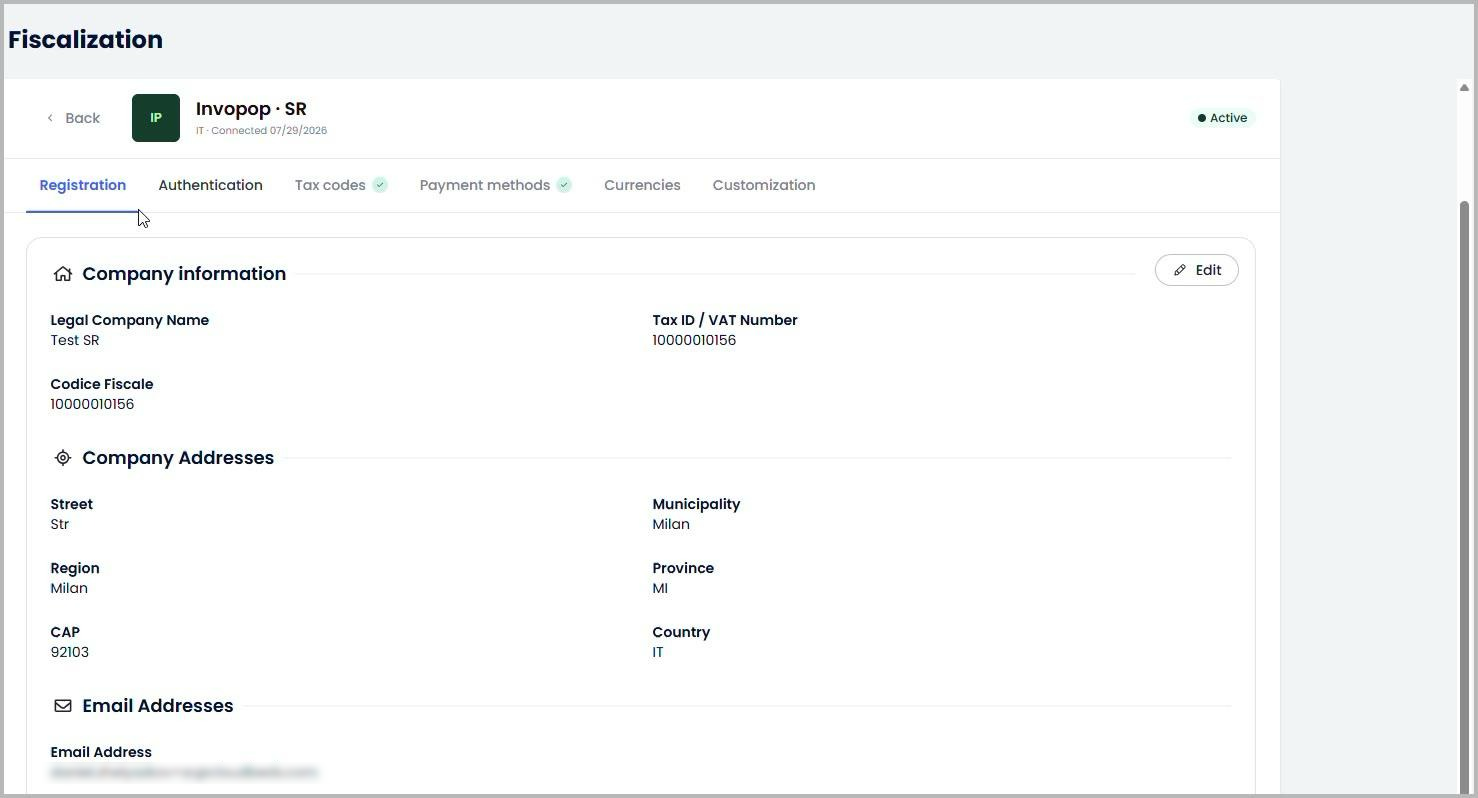Click the location target icon by Company Addresses
The width and height of the screenshot is (1478, 798).
click(63, 458)
